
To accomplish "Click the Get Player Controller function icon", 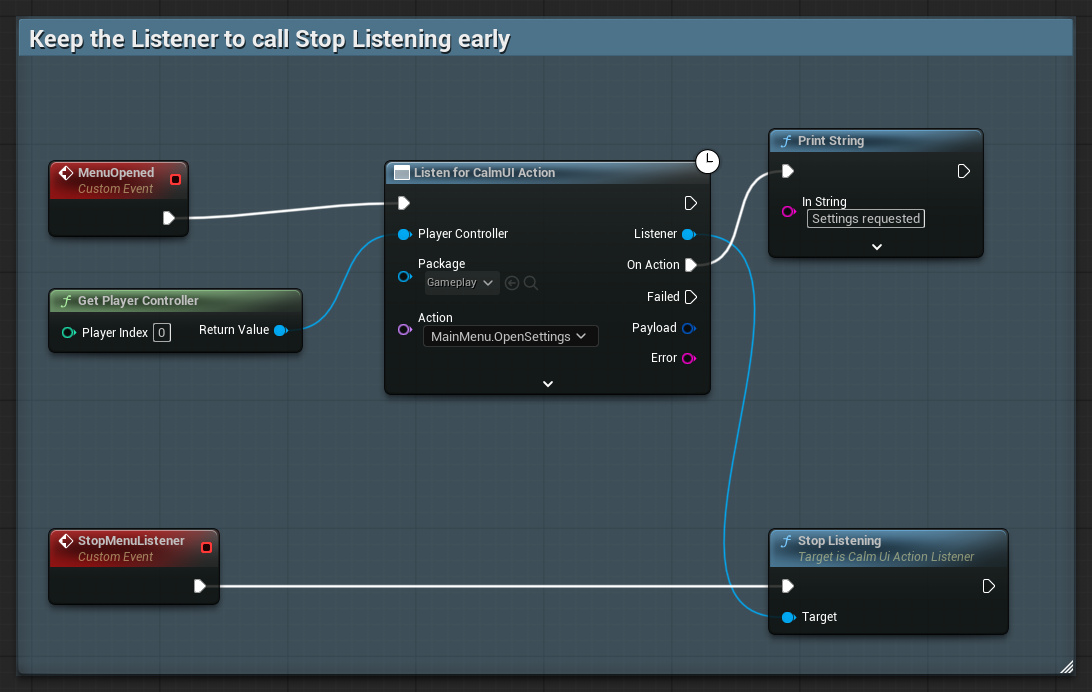I will click(66, 301).
